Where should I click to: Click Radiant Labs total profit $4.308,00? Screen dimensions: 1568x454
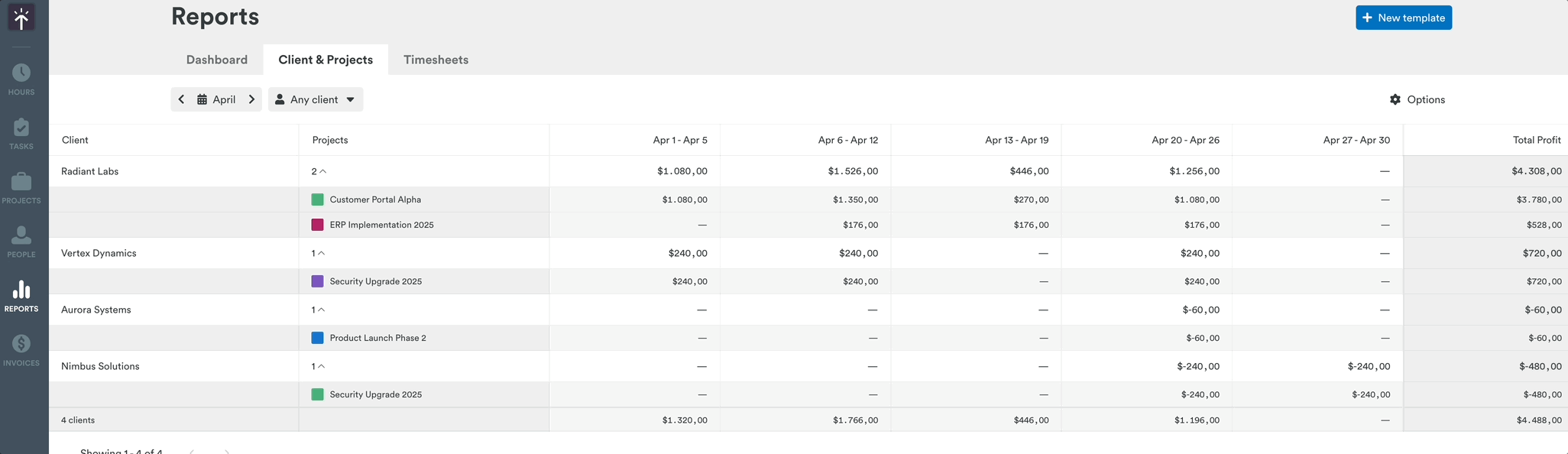pyautogui.click(x=1536, y=171)
